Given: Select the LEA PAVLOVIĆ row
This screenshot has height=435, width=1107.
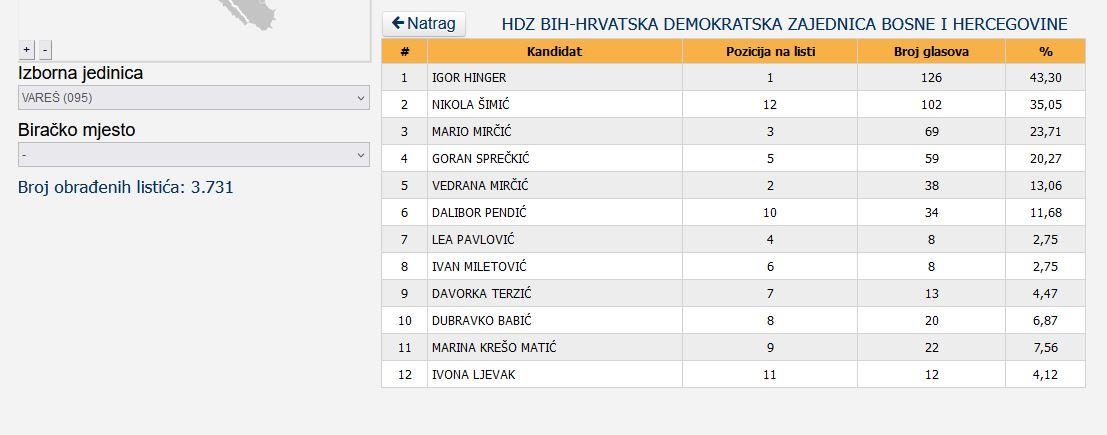Looking at the screenshot, I should point(734,239).
